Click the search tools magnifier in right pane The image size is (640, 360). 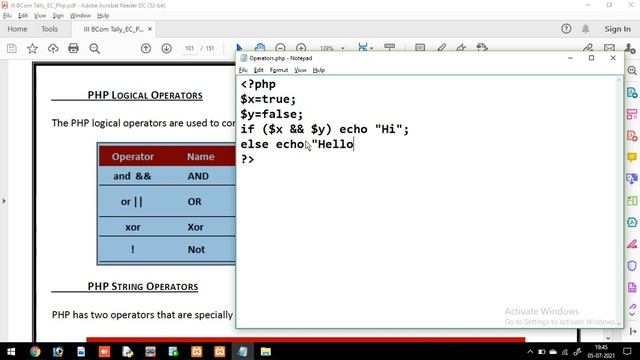[632, 70]
